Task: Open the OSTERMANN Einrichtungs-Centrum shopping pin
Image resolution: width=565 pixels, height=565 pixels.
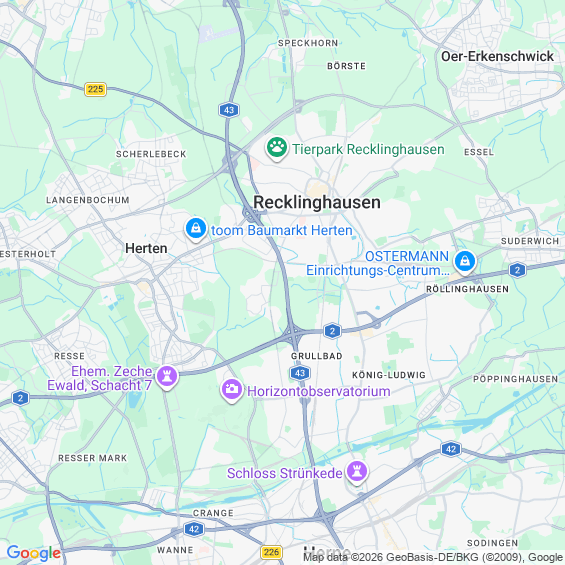Action: (464, 262)
